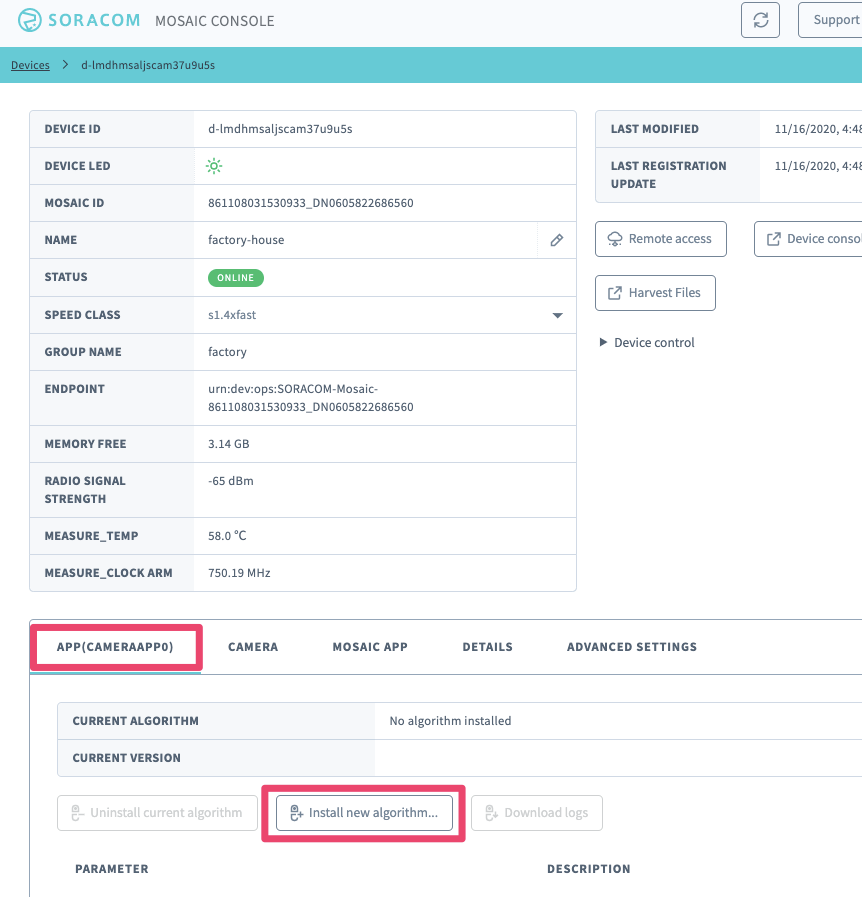Click the DESCRIPTION column header
Screen dimensions: 862x897
coord(589,869)
